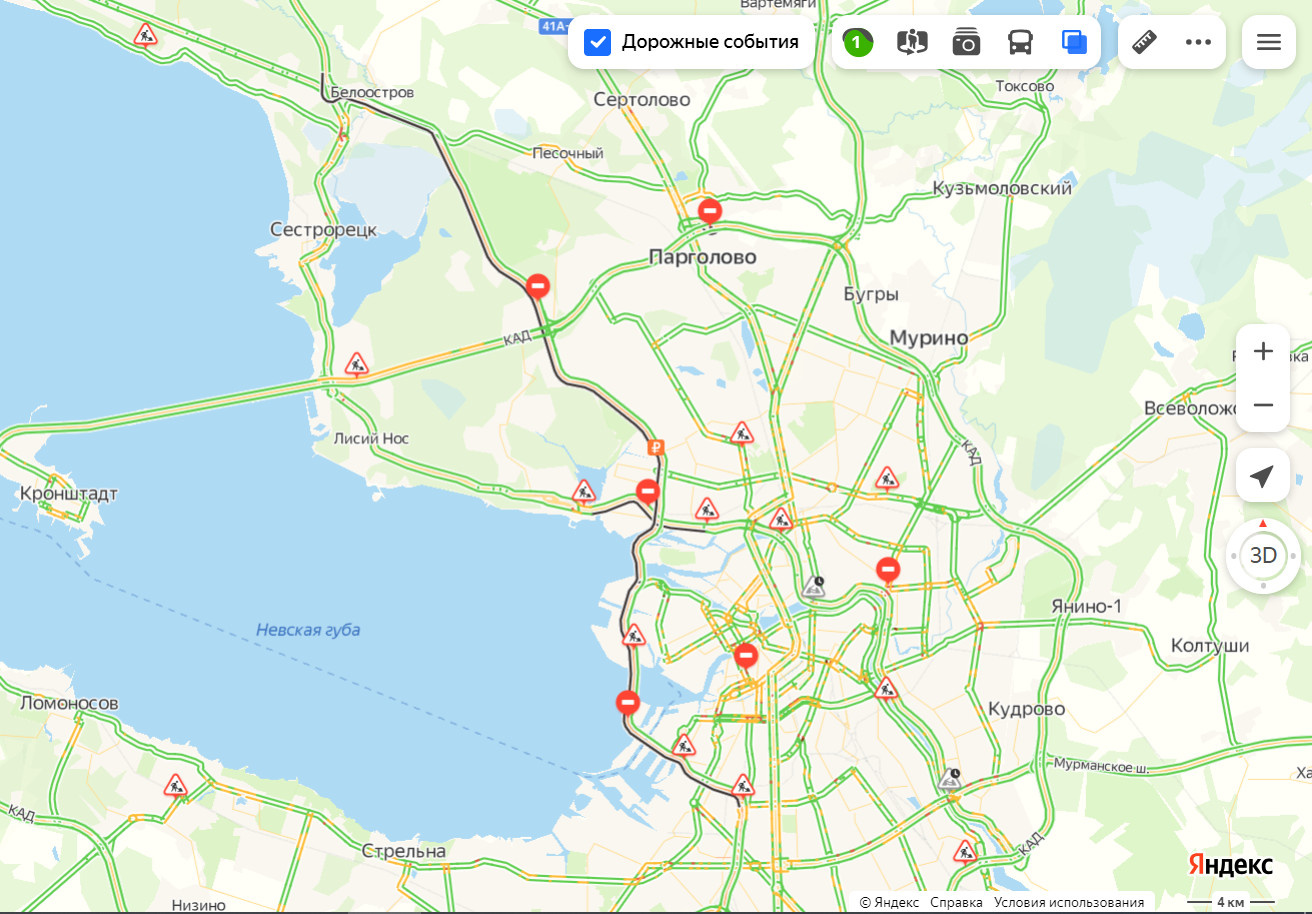Zoom out with the minus button
1312x914 pixels.
click(1263, 405)
